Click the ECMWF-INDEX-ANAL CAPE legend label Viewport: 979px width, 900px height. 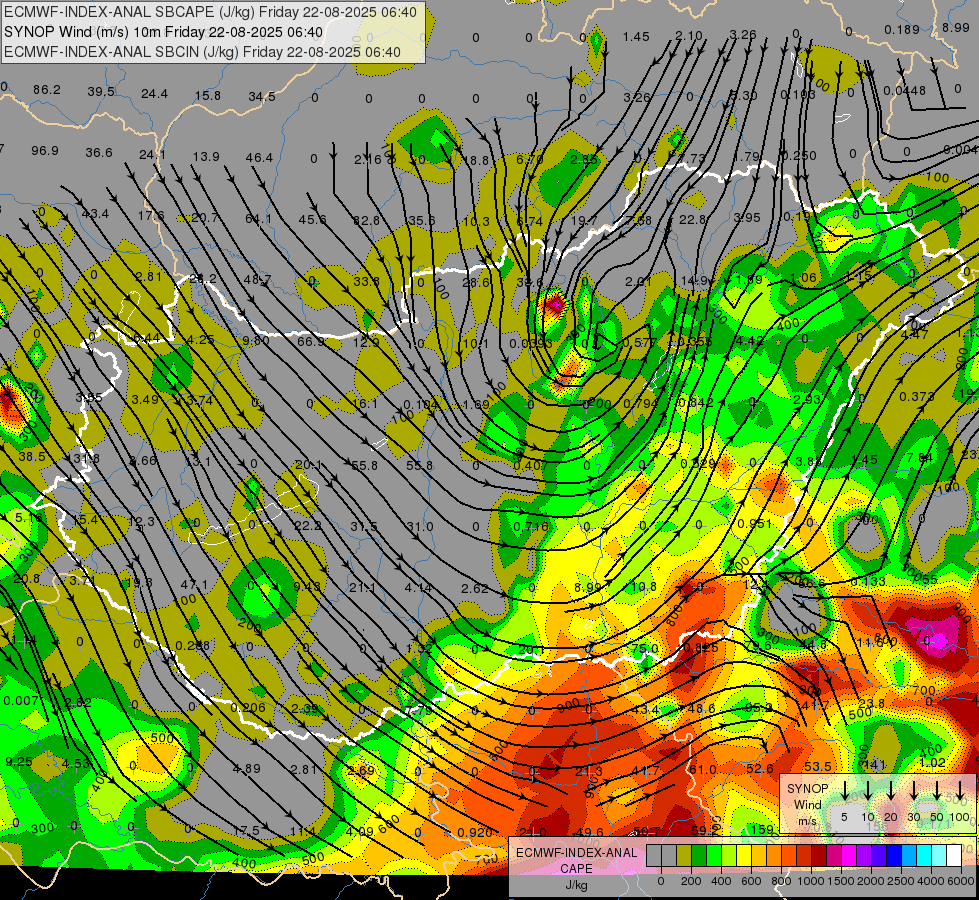576,861
